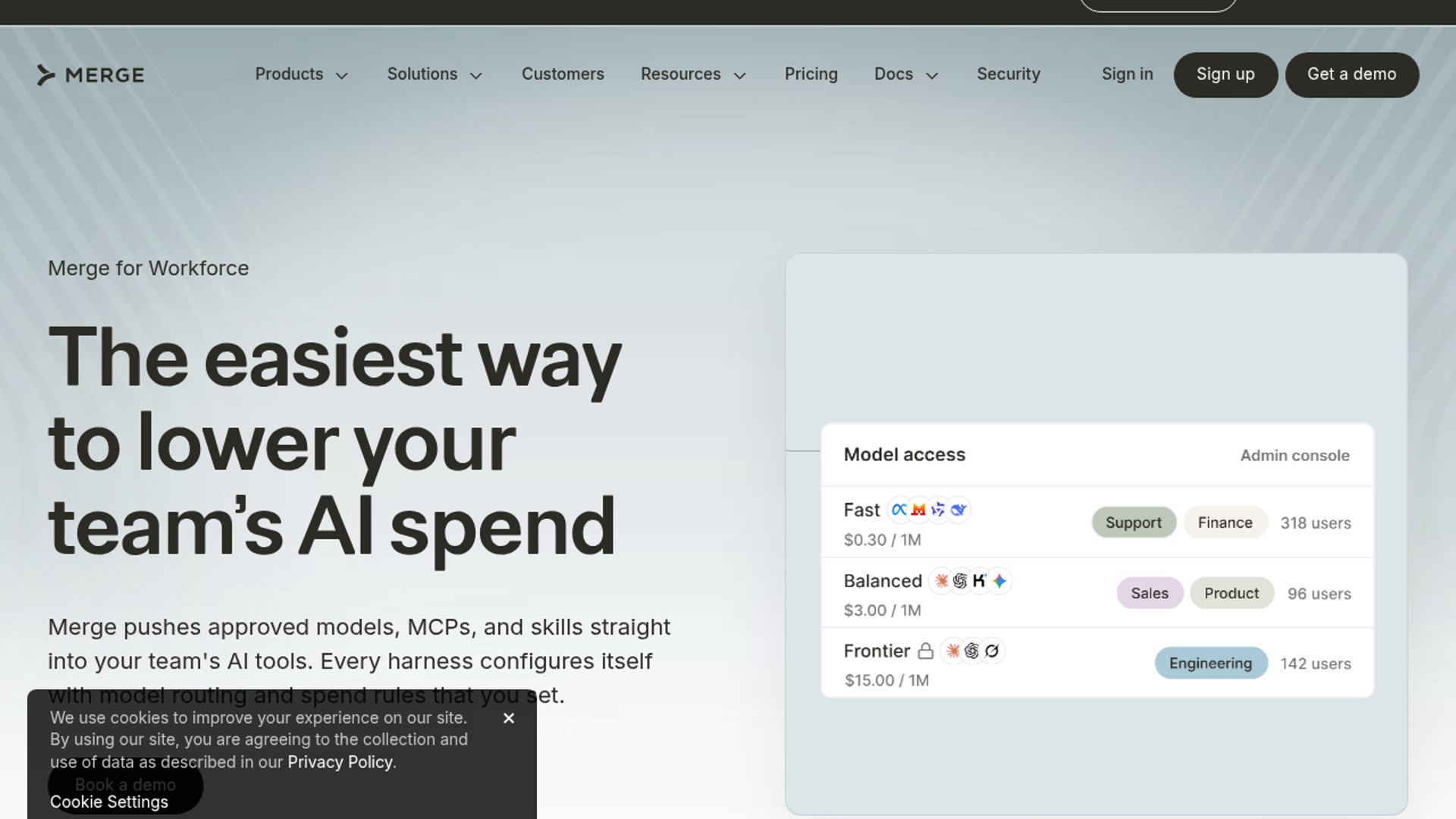Expand the Solutions chevron
Screen dimensions: 1456x819
point(476,75)
